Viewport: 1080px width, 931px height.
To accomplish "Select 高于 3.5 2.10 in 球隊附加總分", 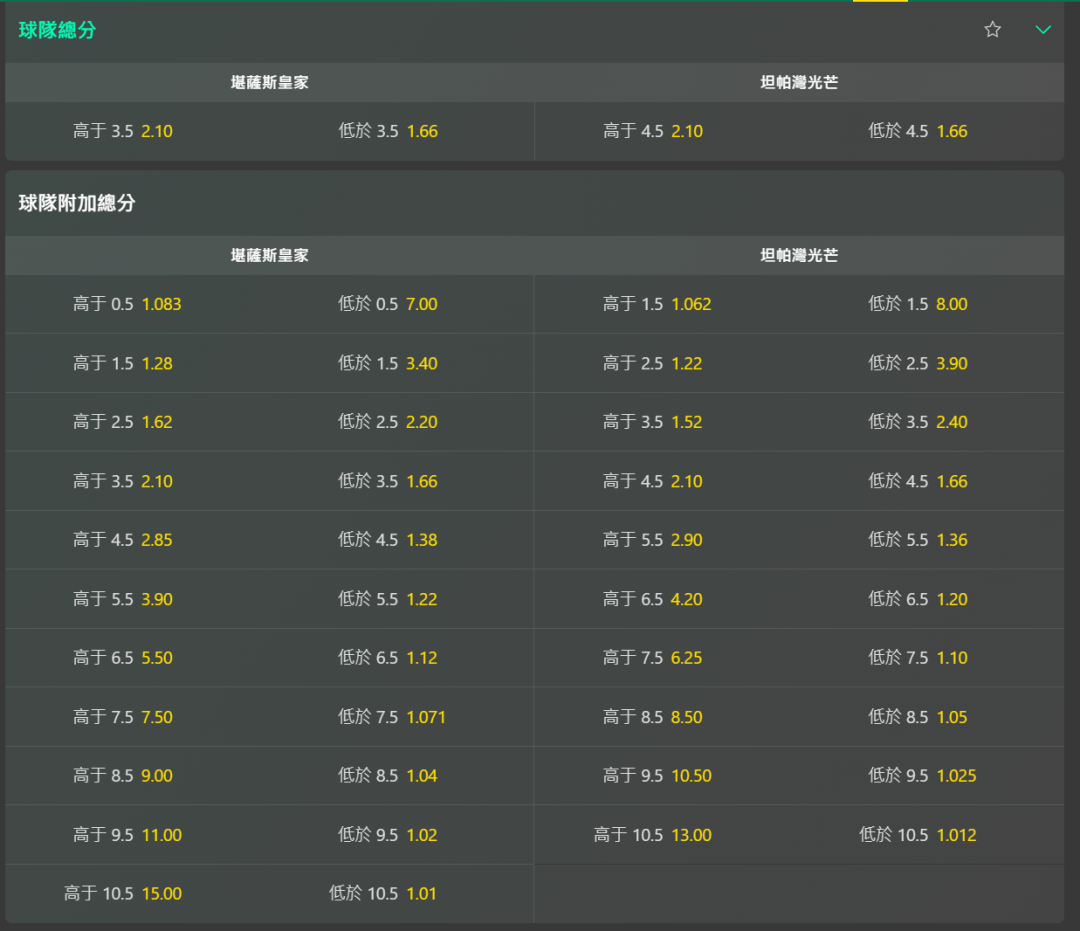I will pos(123,481).
